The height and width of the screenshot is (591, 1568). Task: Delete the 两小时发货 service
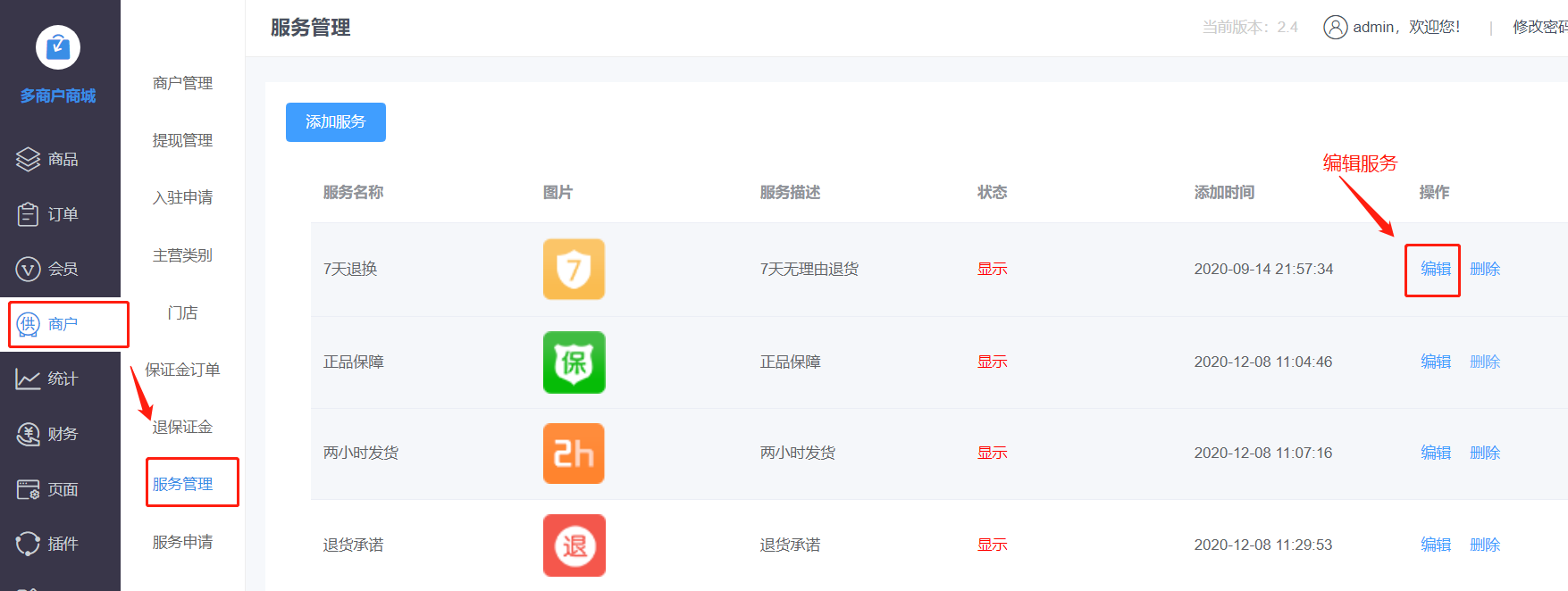(x=1485, y=453)
